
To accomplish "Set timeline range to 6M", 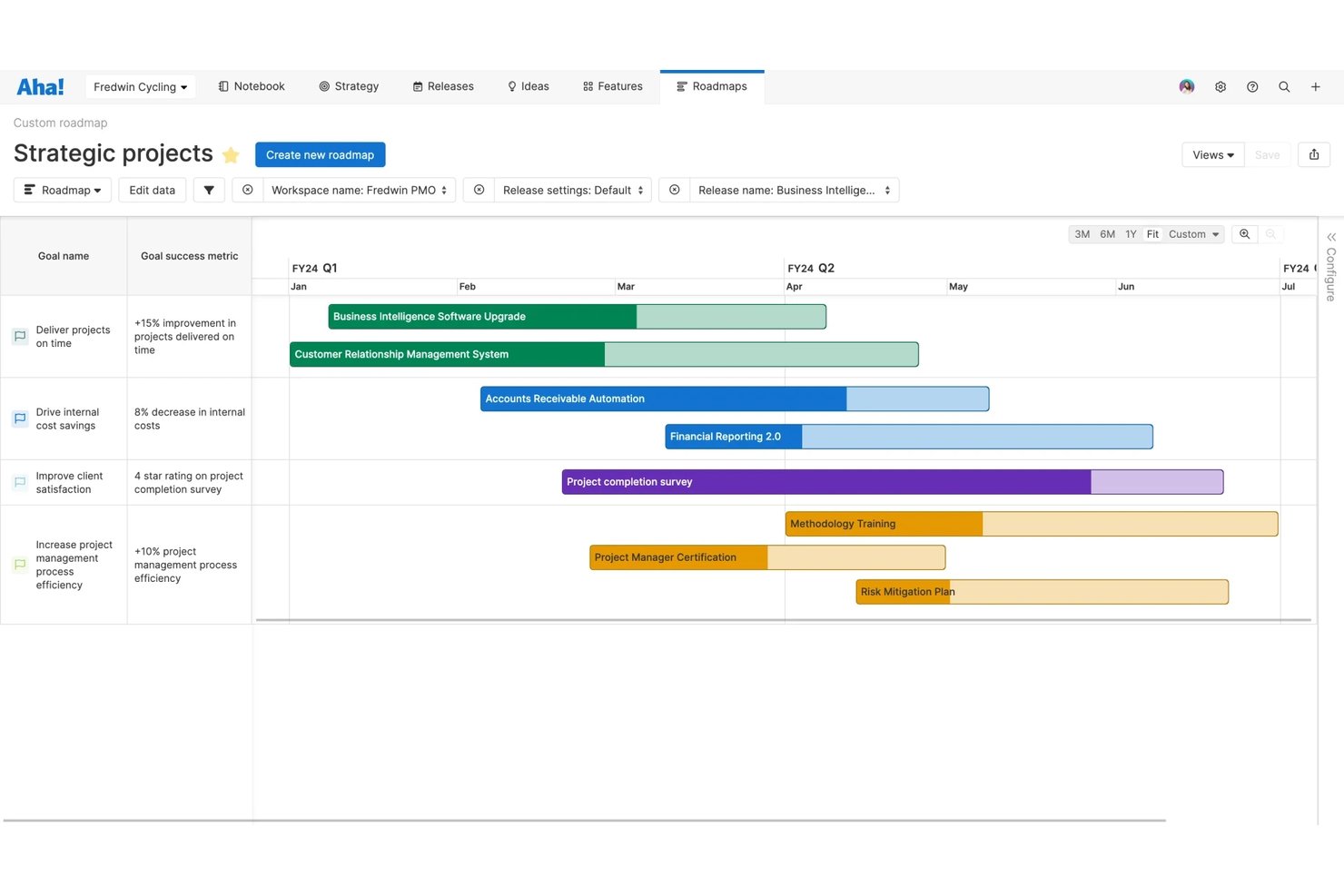I will tap(1108, 234).
